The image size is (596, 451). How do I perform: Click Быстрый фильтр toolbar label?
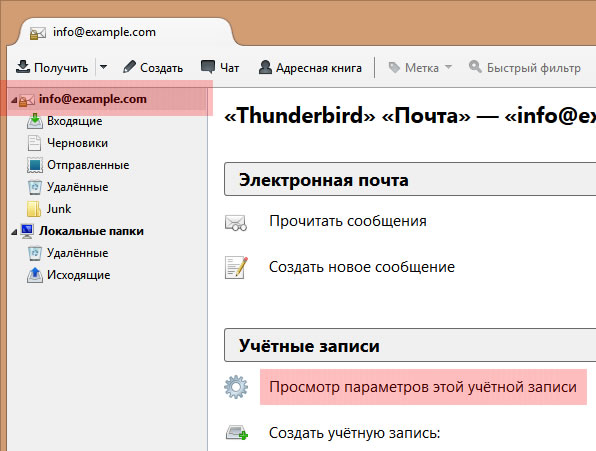(x=534, y=68)
